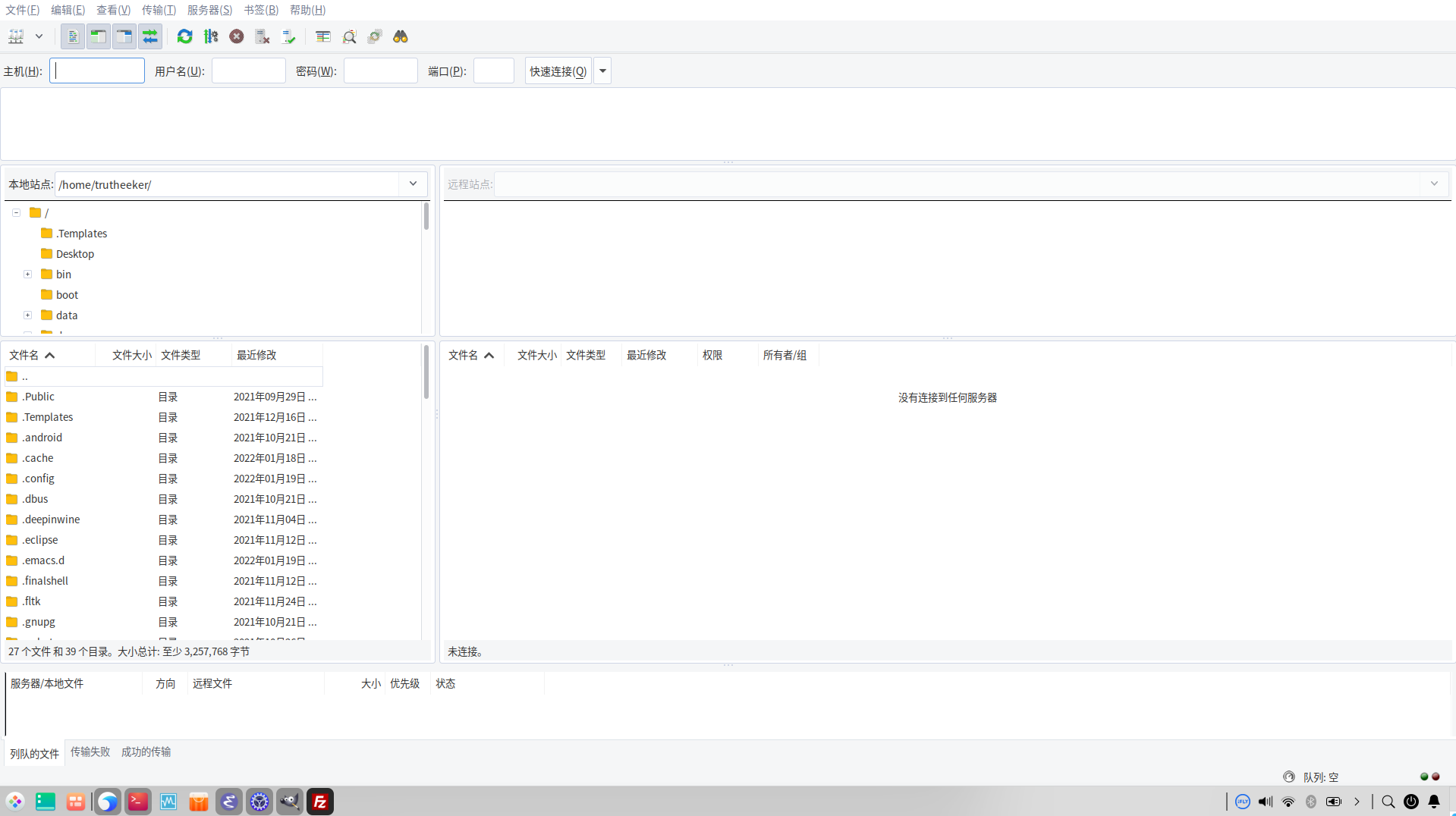The height and width of the screenshot is (816, 1456).
Task: Open the 书签(B) menu
Action: 261,10
